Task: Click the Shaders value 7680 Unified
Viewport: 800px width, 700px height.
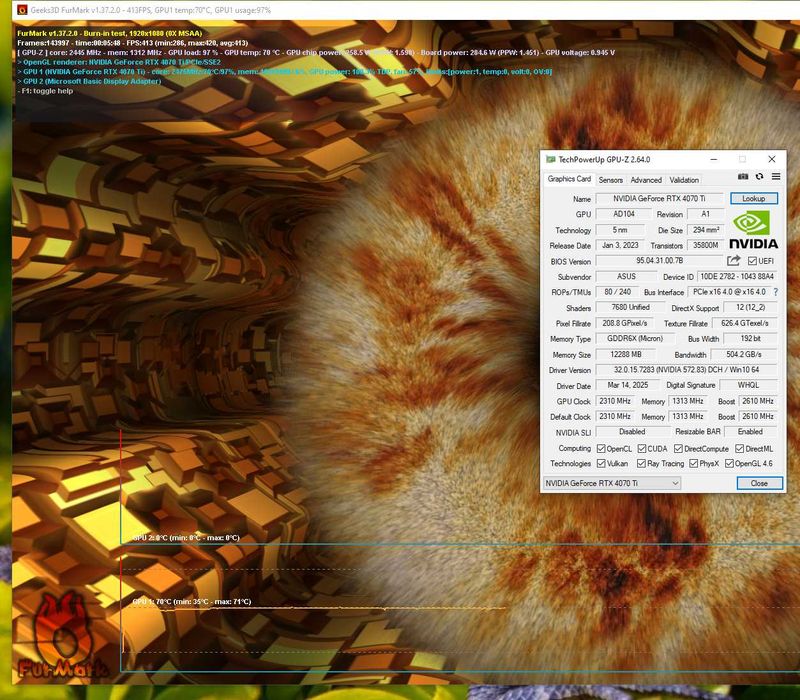Action: [x=630, y=308]
